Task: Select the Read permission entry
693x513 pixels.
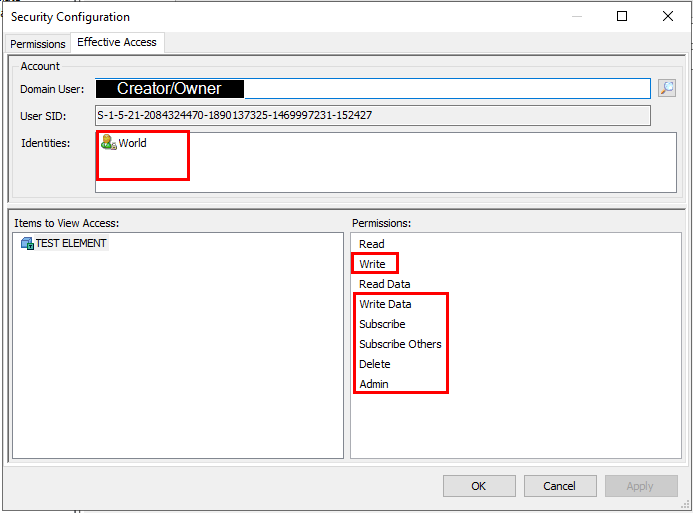Action: pos(372,244)
